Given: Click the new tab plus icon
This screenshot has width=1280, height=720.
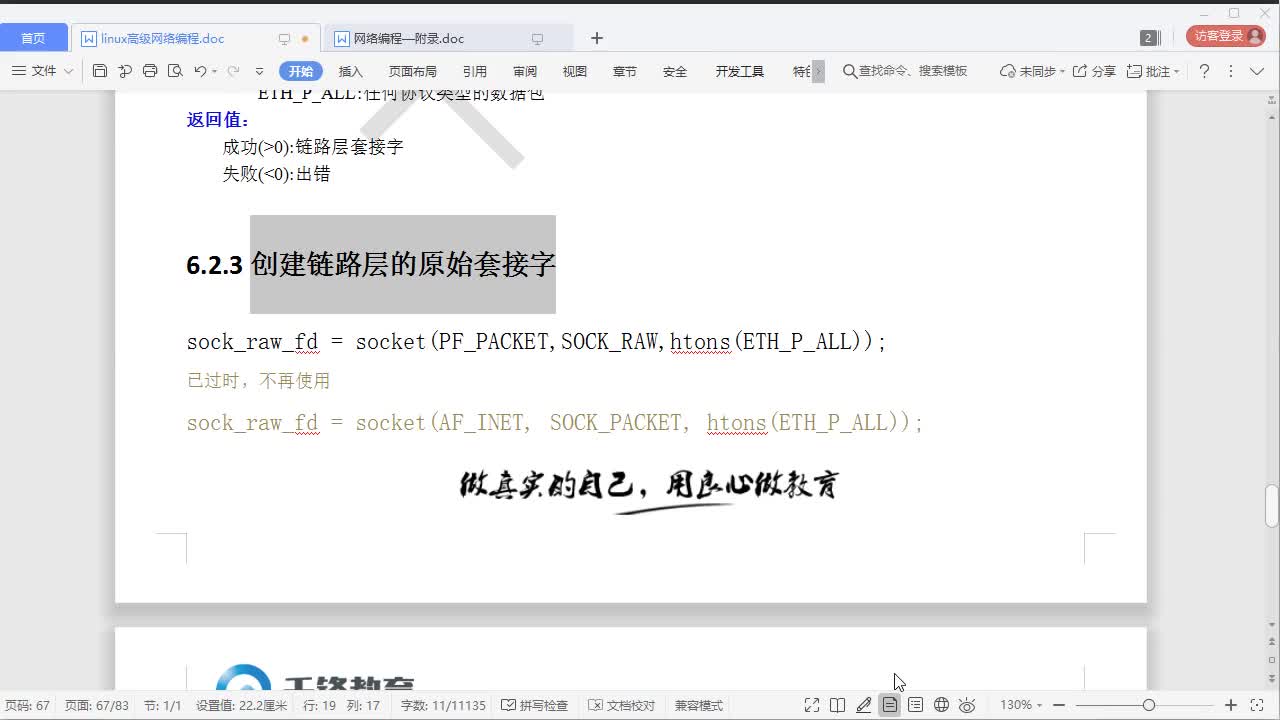Looking at the screenshot, I should [597, 38].
